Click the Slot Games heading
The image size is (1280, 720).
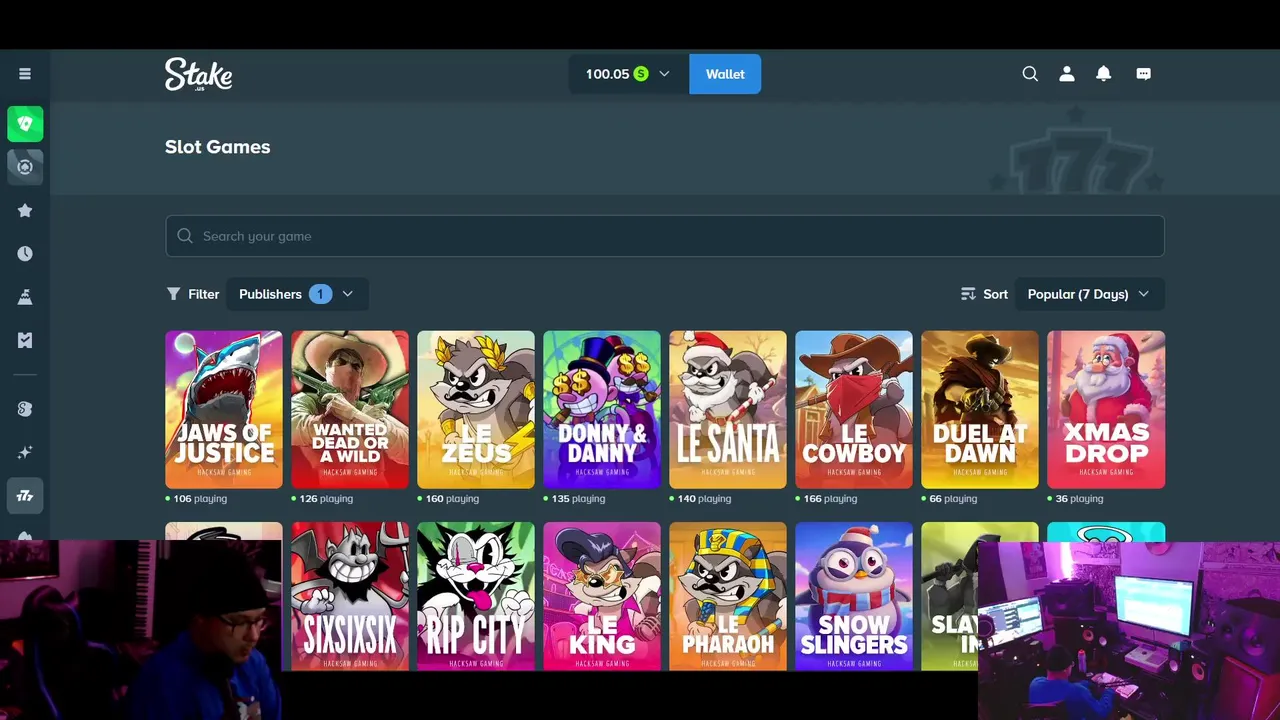pos(217,147)
